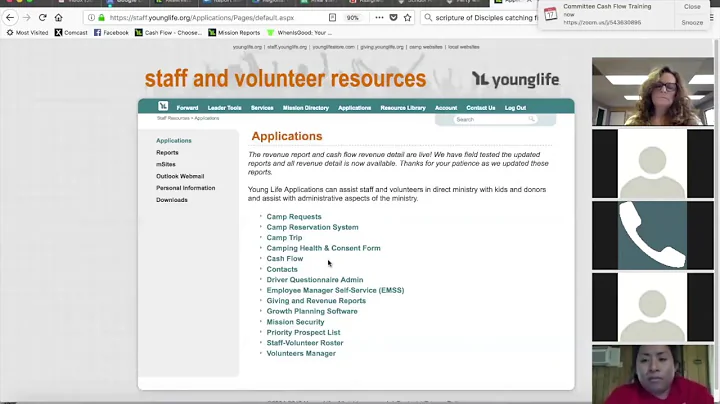
Task: Open the reader view icon in address bar
Action: tap(332, 17)
